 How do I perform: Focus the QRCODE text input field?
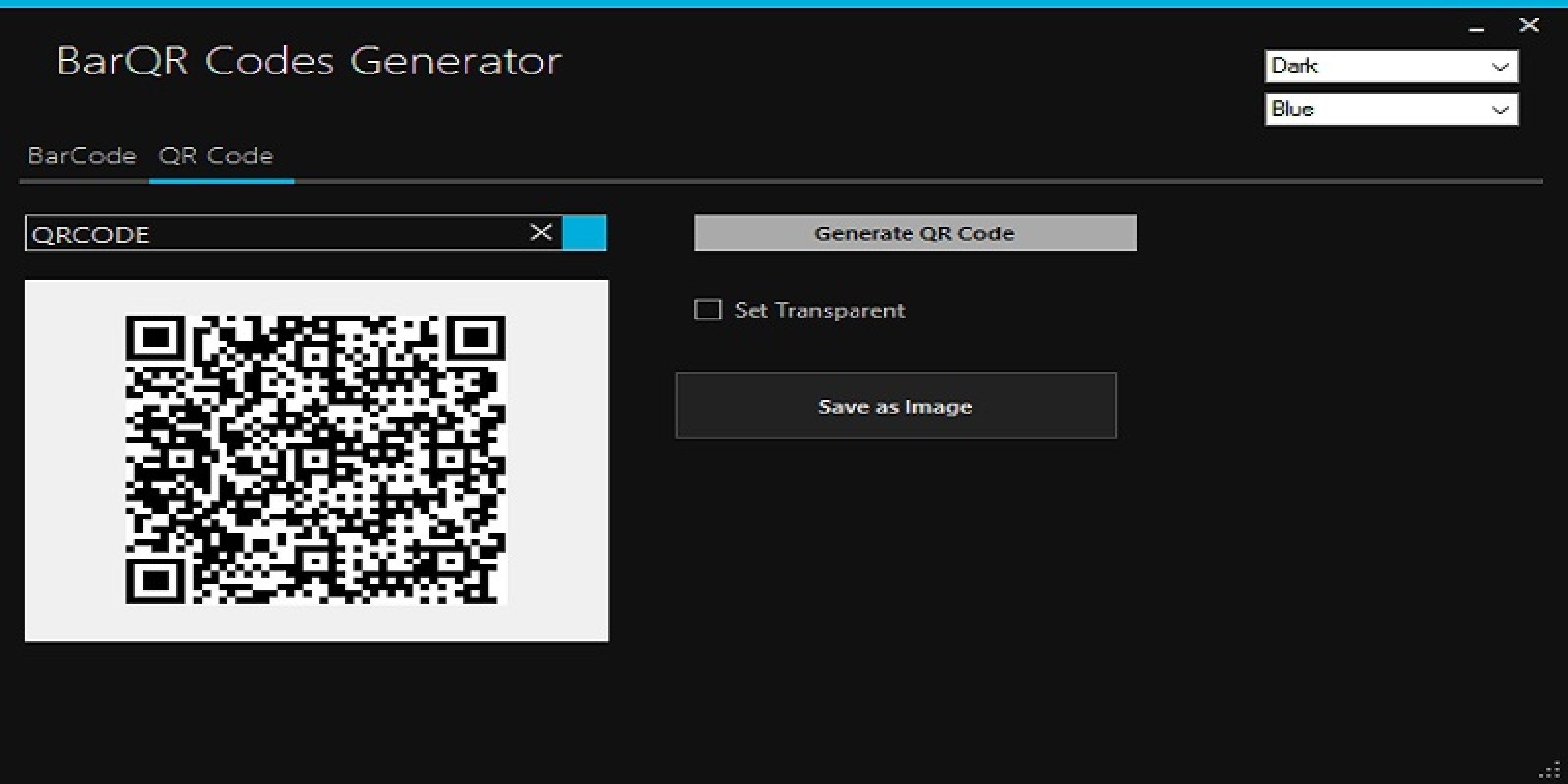(279, 233)
